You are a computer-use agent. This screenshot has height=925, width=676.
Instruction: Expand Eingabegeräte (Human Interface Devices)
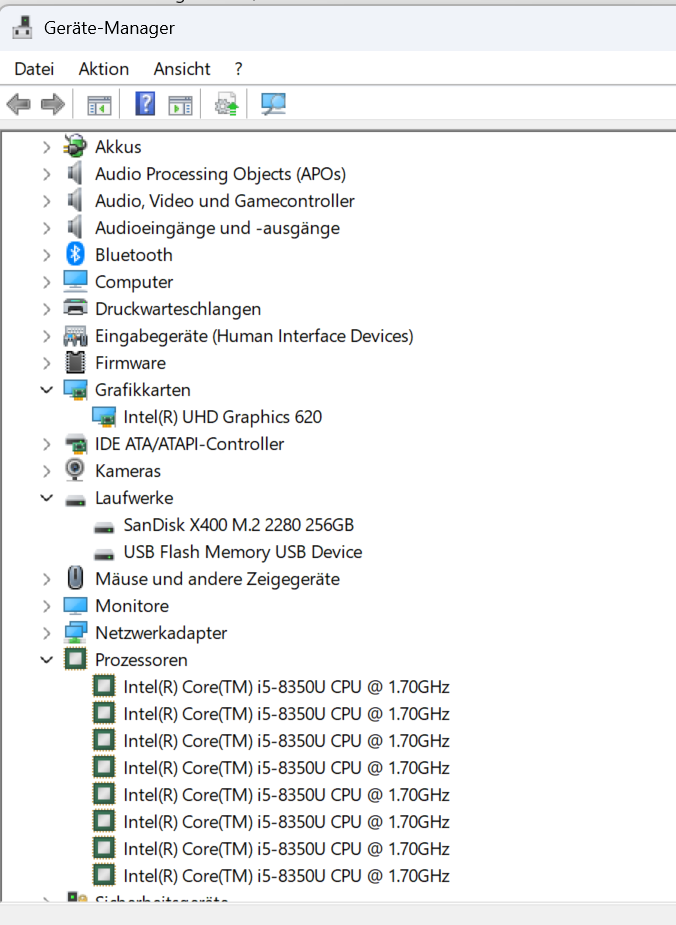click(x=47, y=336)
